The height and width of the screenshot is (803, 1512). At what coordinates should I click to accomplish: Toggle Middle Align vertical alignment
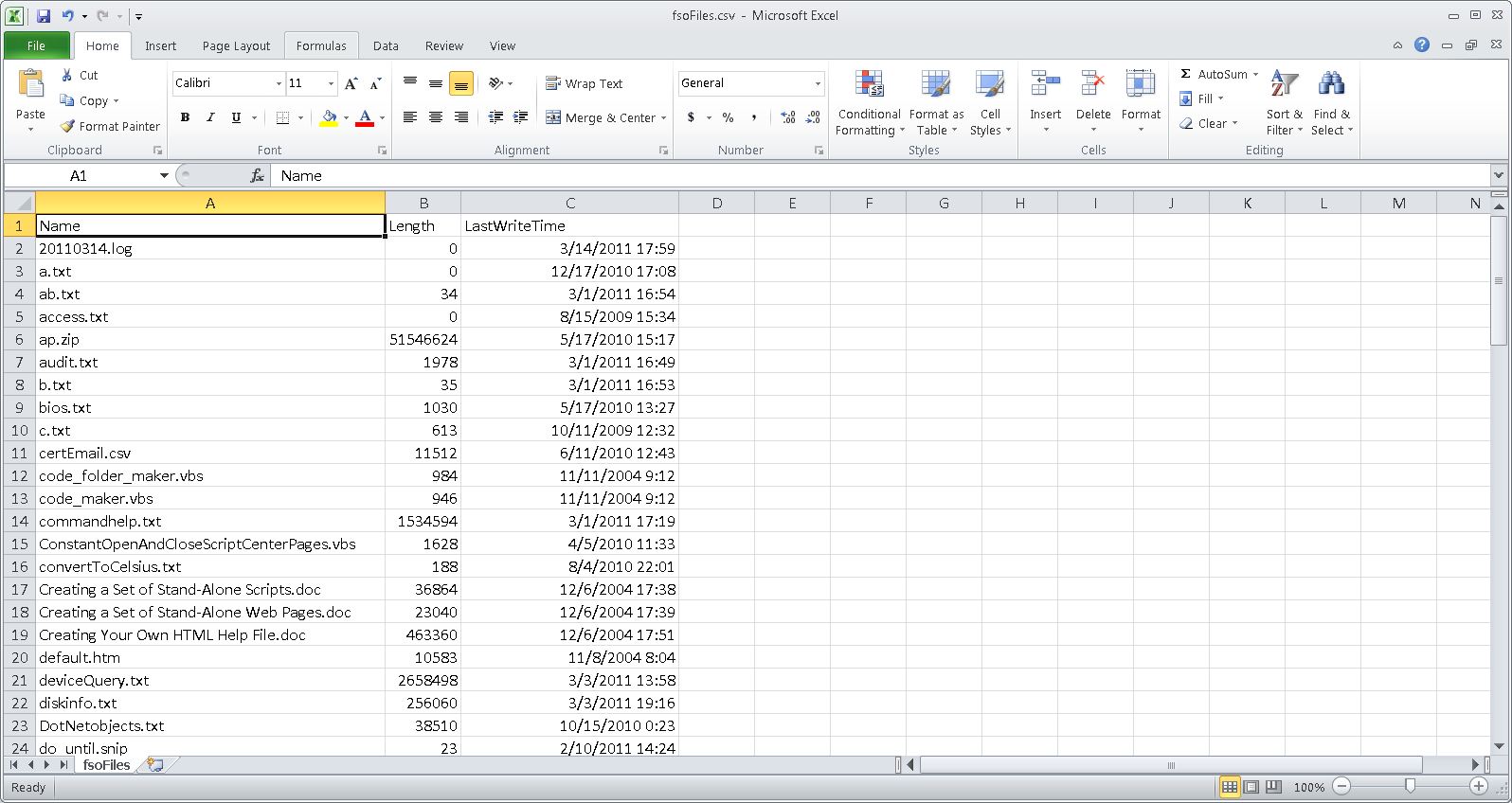436,83
